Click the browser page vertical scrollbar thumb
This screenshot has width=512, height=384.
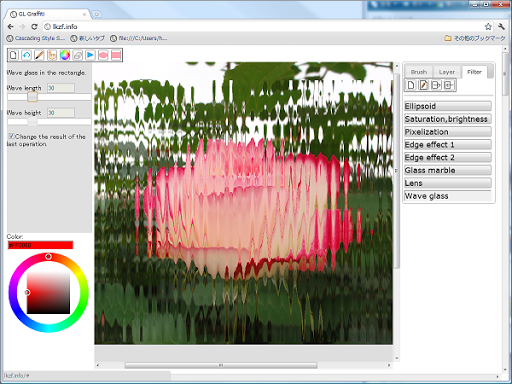pos(506,74)
